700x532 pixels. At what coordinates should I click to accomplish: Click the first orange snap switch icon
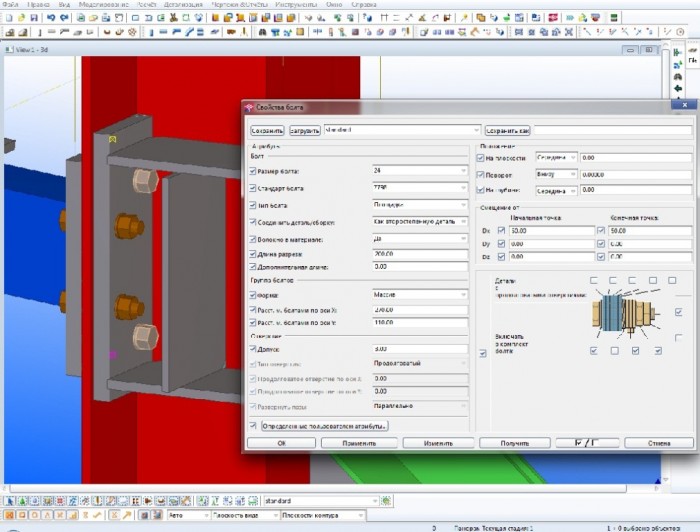click(10, 515)
